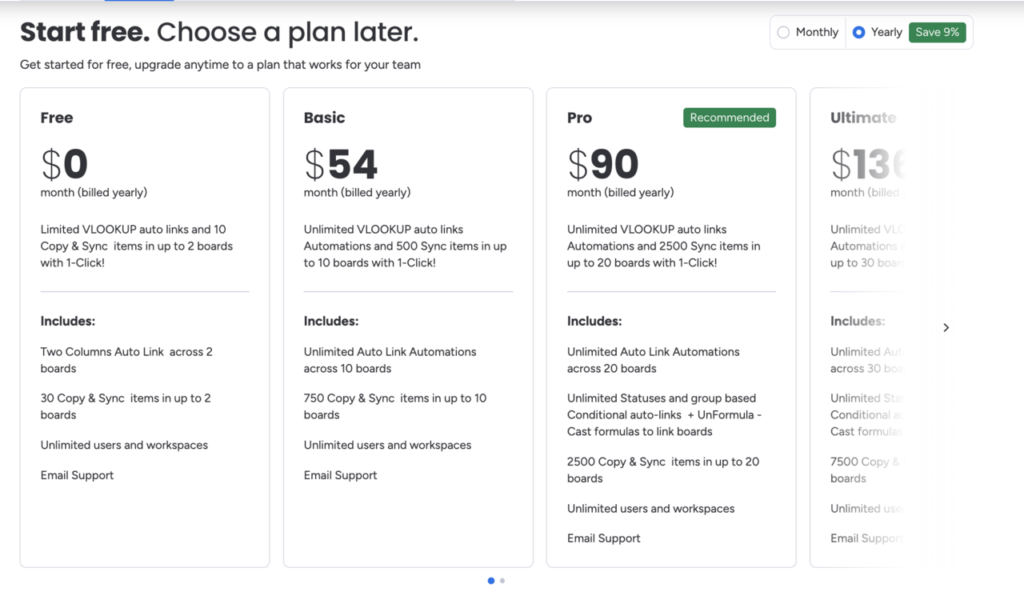1024x600 pixels.
Task: Click the next plans chevron arrow
Action: point(946,328)
